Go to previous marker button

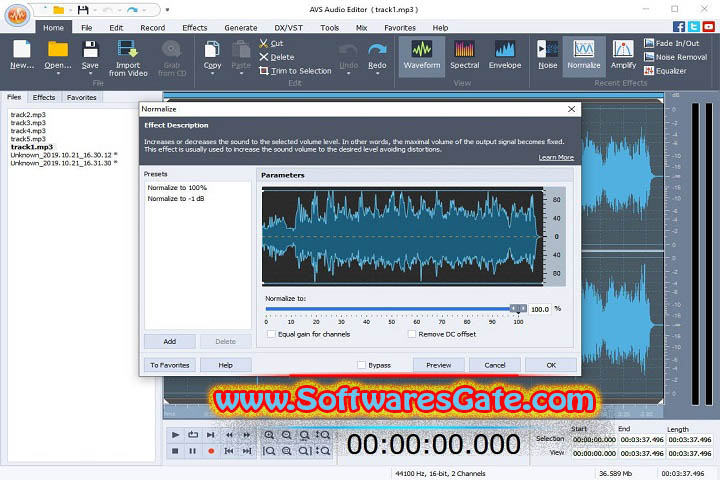[229, 451]
